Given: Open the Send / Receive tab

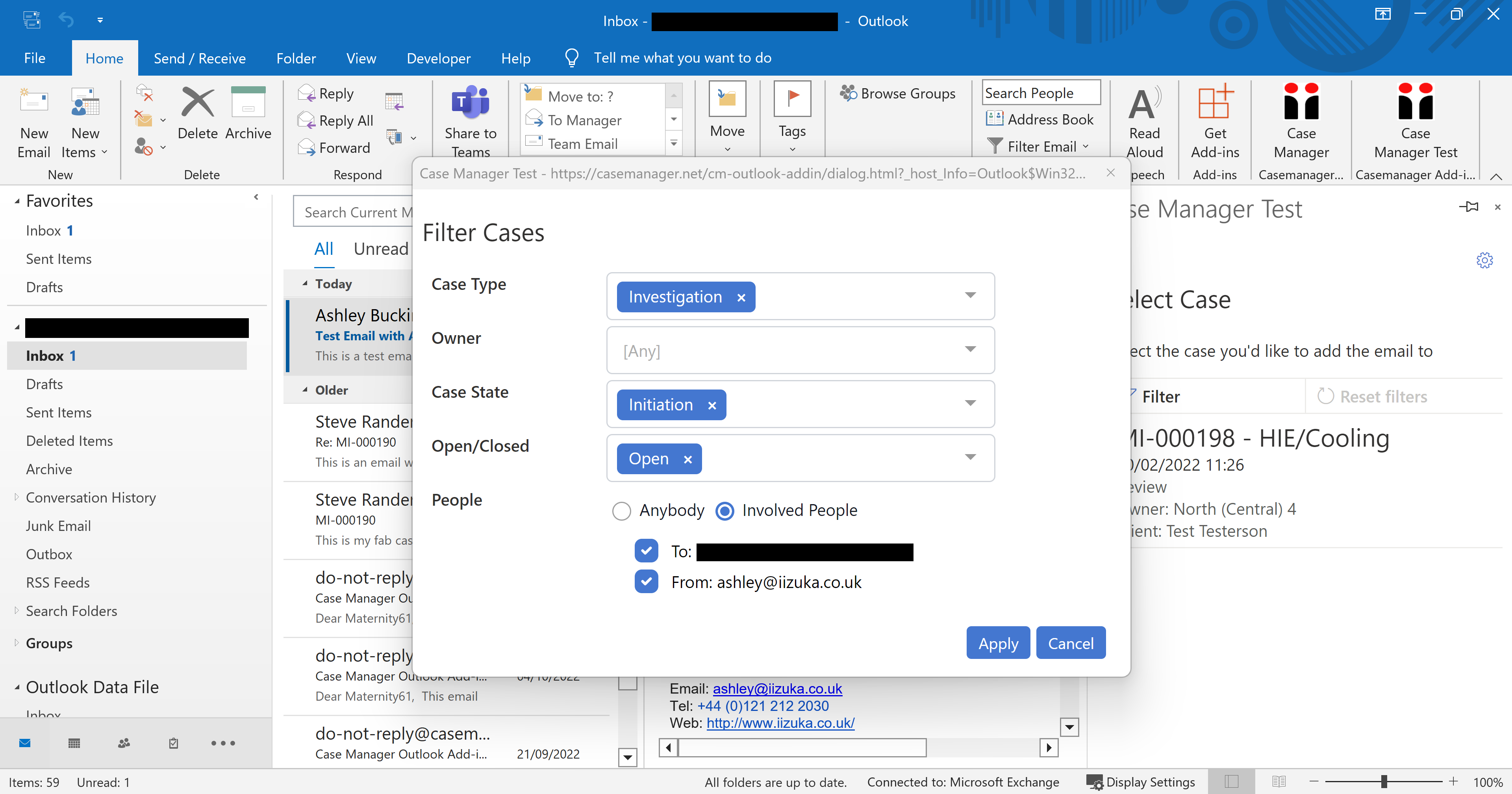Looking at the screenshot, I should (x=200, y=58).
